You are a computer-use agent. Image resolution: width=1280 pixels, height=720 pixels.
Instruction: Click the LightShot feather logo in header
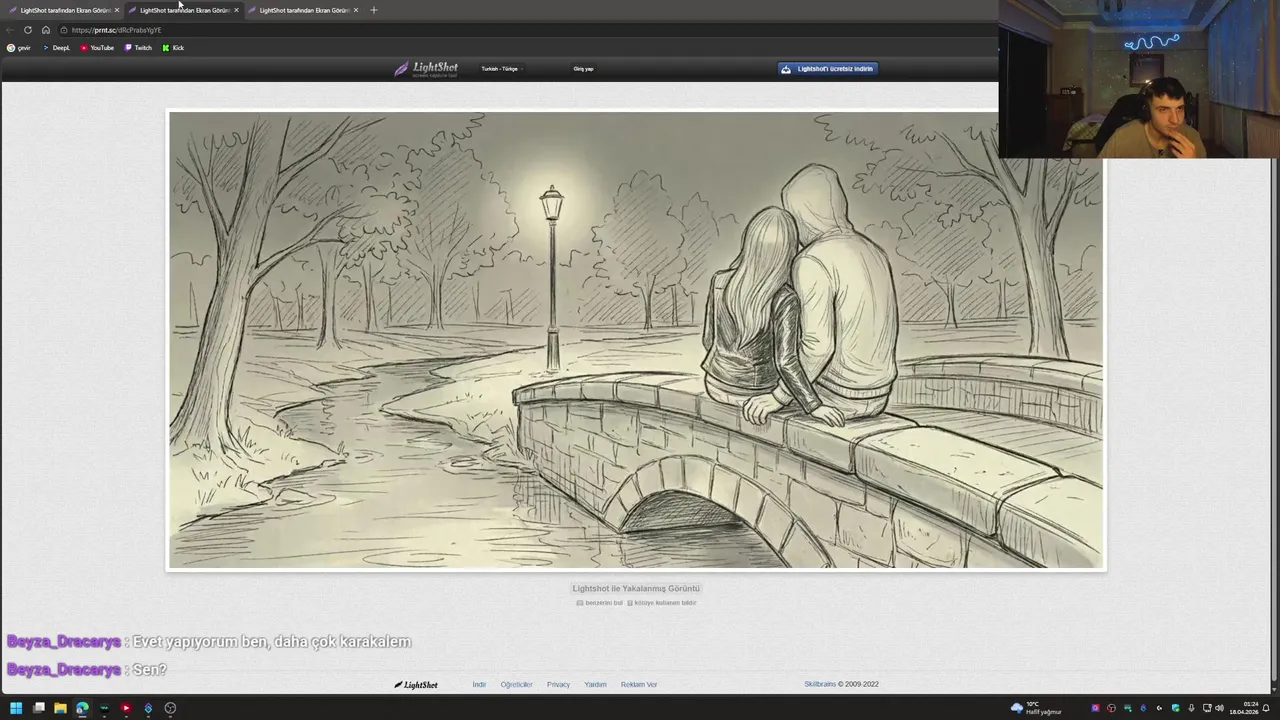coord(426,69)
